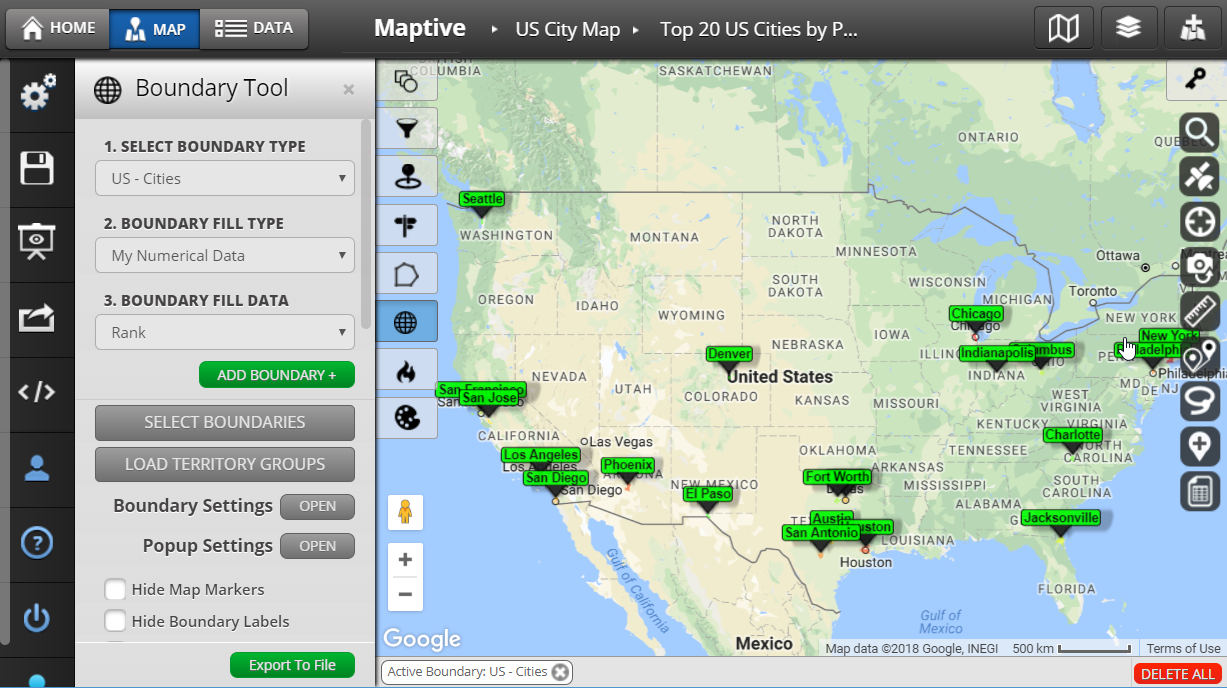Open the heat map flame tool

(x=407, y=370)
